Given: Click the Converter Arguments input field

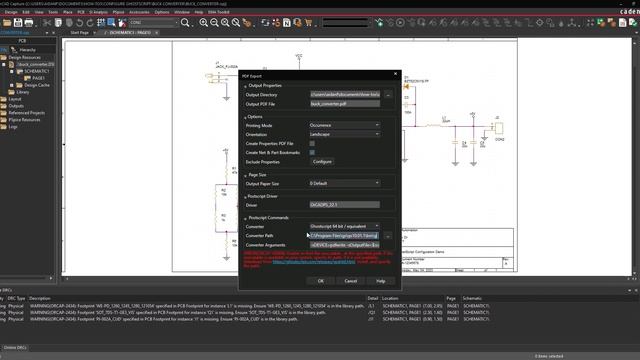Looking at the screenshot, I should click(x=345, y=245).
